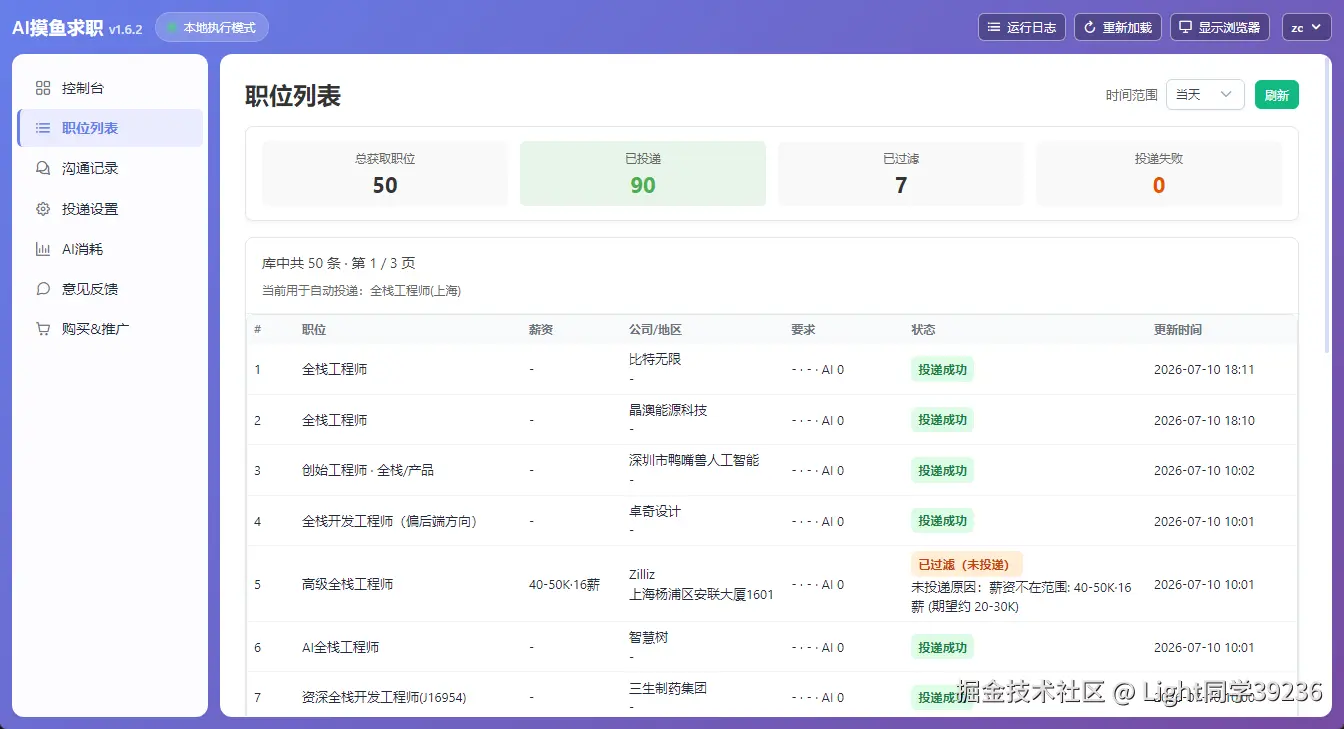The image size is (1344, 729).
Task: Open the zc user account dropdown
Action: (x=1306, y=27)
